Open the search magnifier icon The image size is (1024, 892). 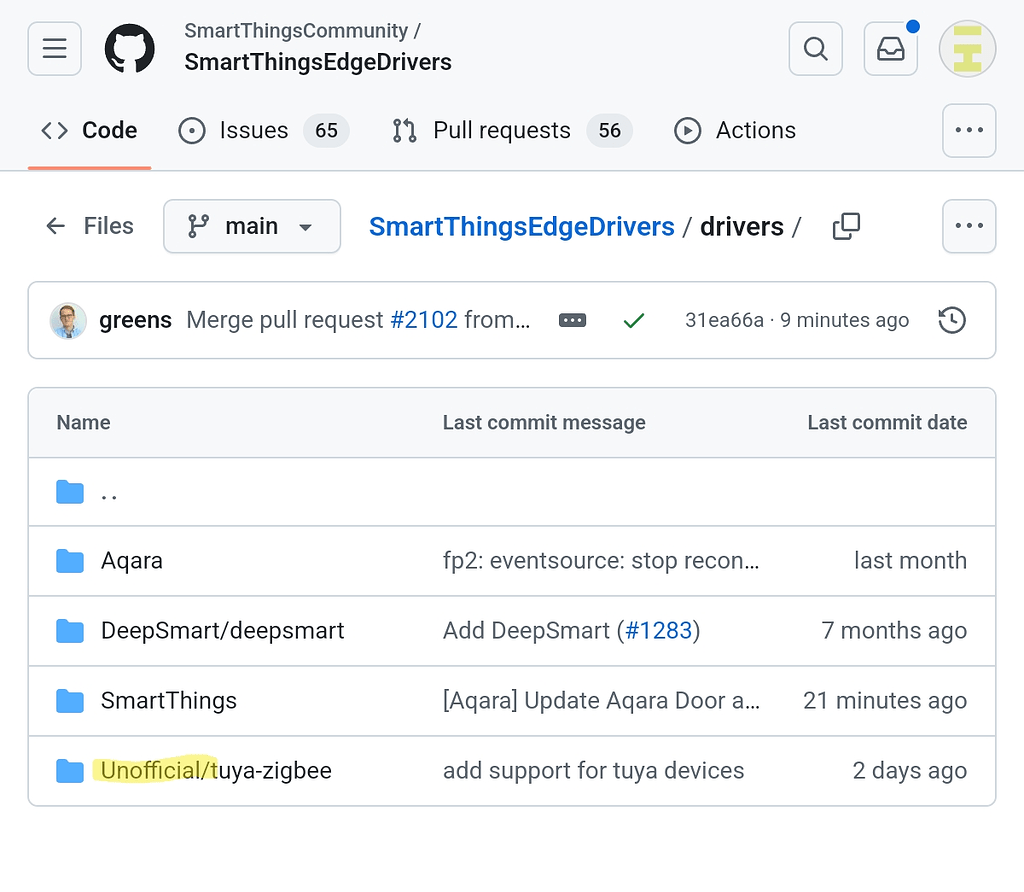pos(815,48)
